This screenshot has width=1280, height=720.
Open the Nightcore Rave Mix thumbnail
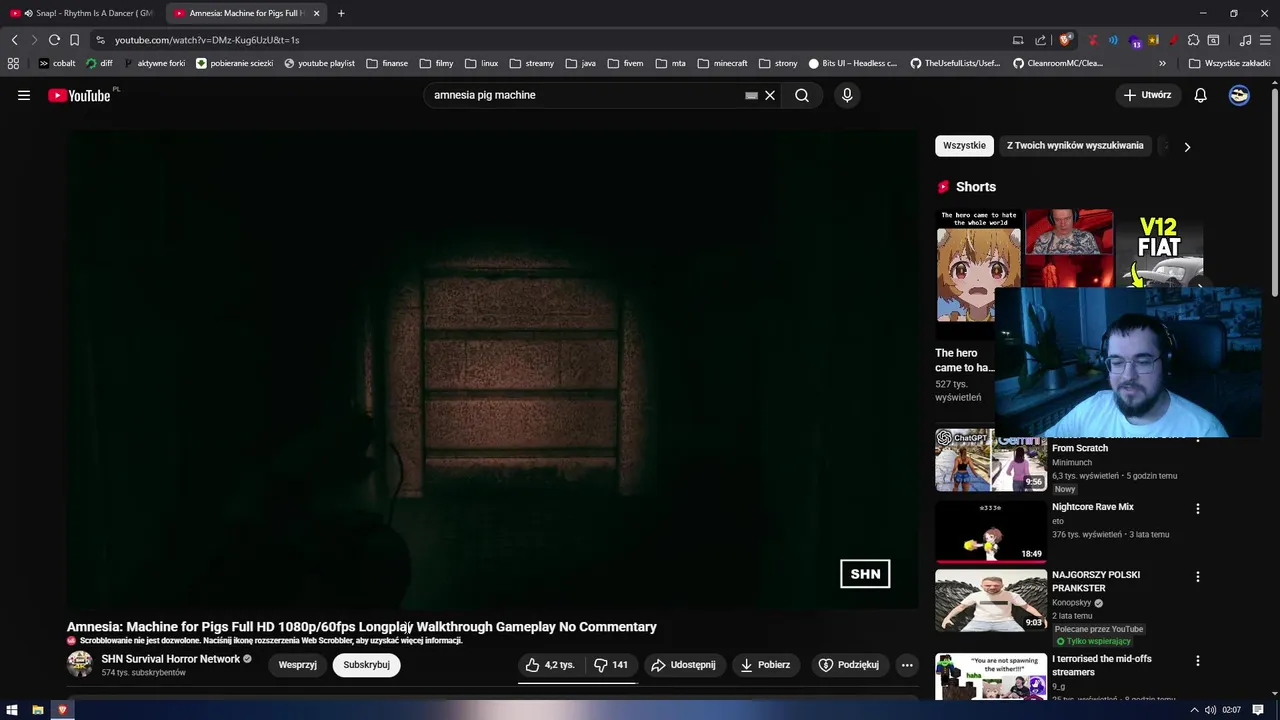click(x=990, y=531)
